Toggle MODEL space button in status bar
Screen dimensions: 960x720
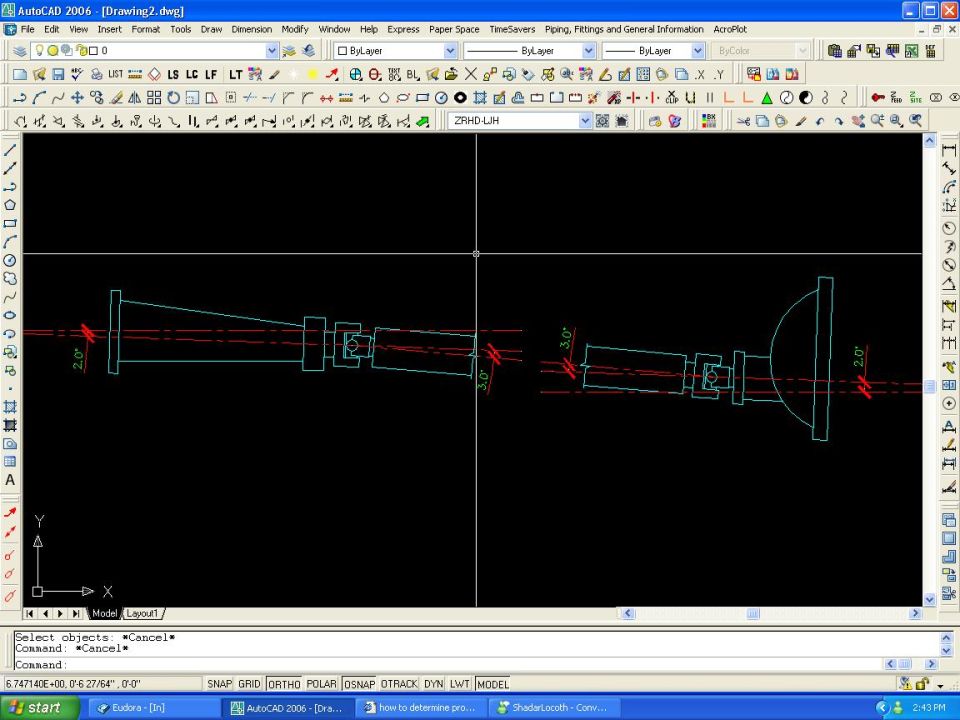pos(492,684)
